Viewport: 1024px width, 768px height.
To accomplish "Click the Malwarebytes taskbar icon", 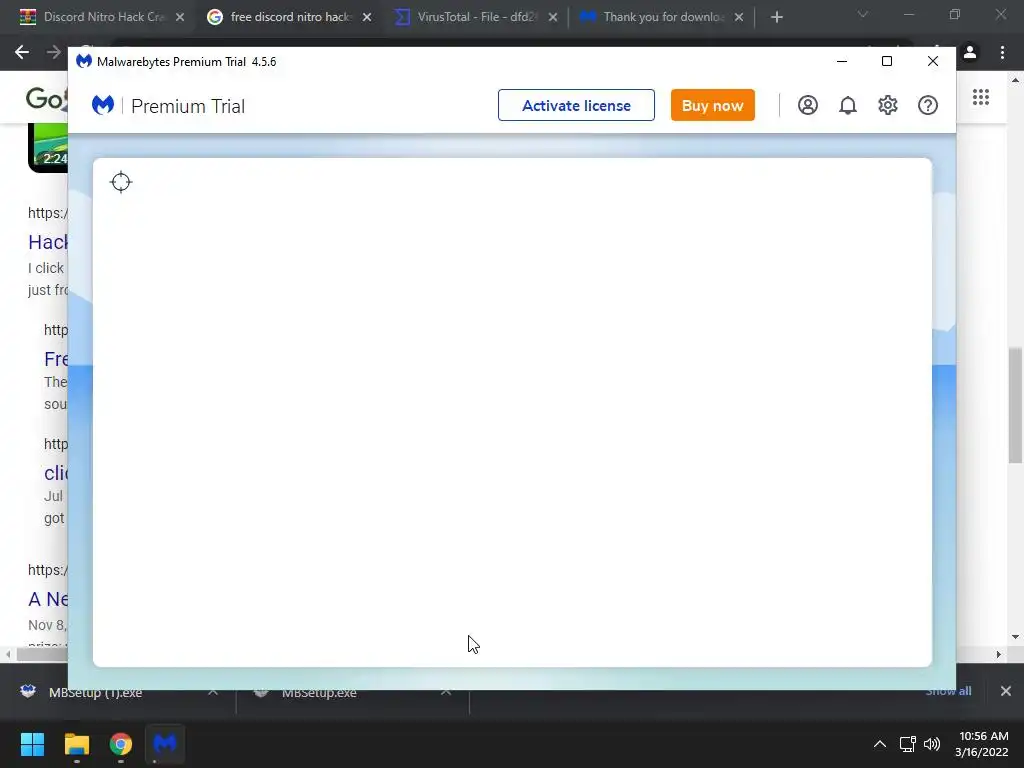I will click(x=165, y=744).
